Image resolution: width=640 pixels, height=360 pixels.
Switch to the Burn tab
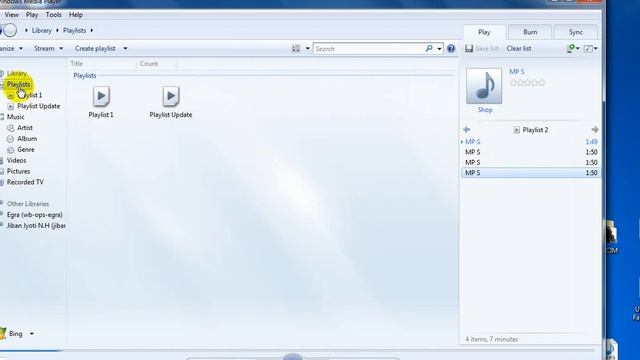coord(530,32)
